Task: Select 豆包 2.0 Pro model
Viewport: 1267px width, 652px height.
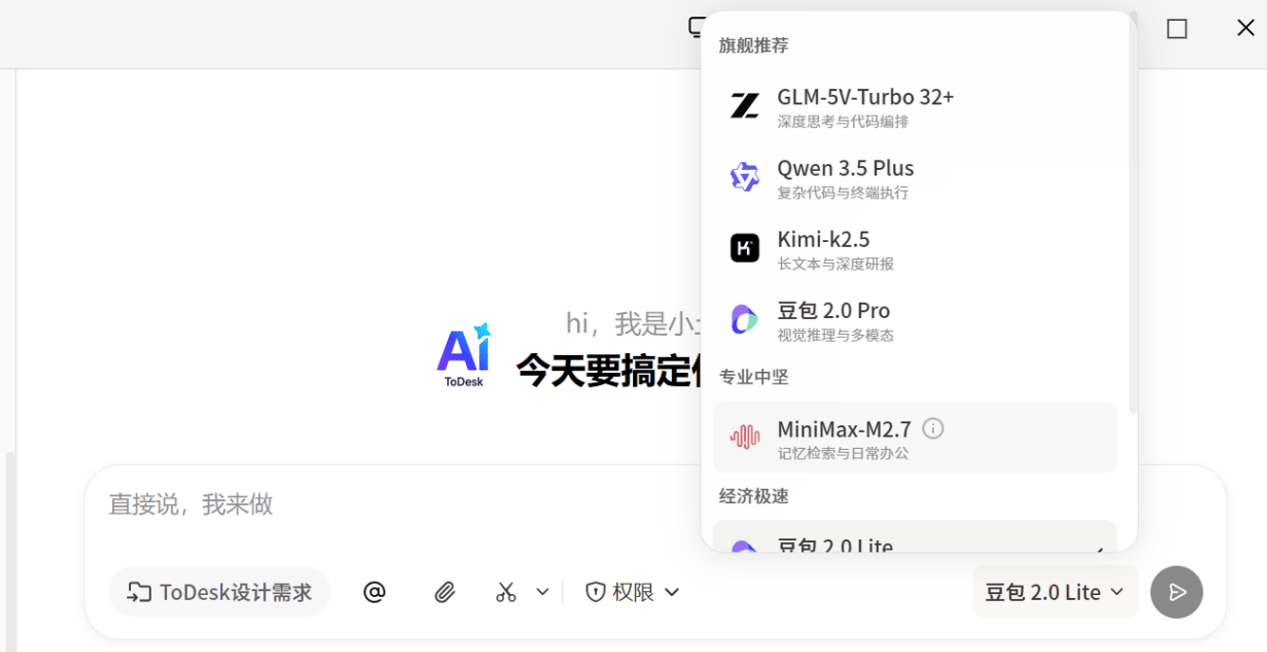Action: pos(914,320)
